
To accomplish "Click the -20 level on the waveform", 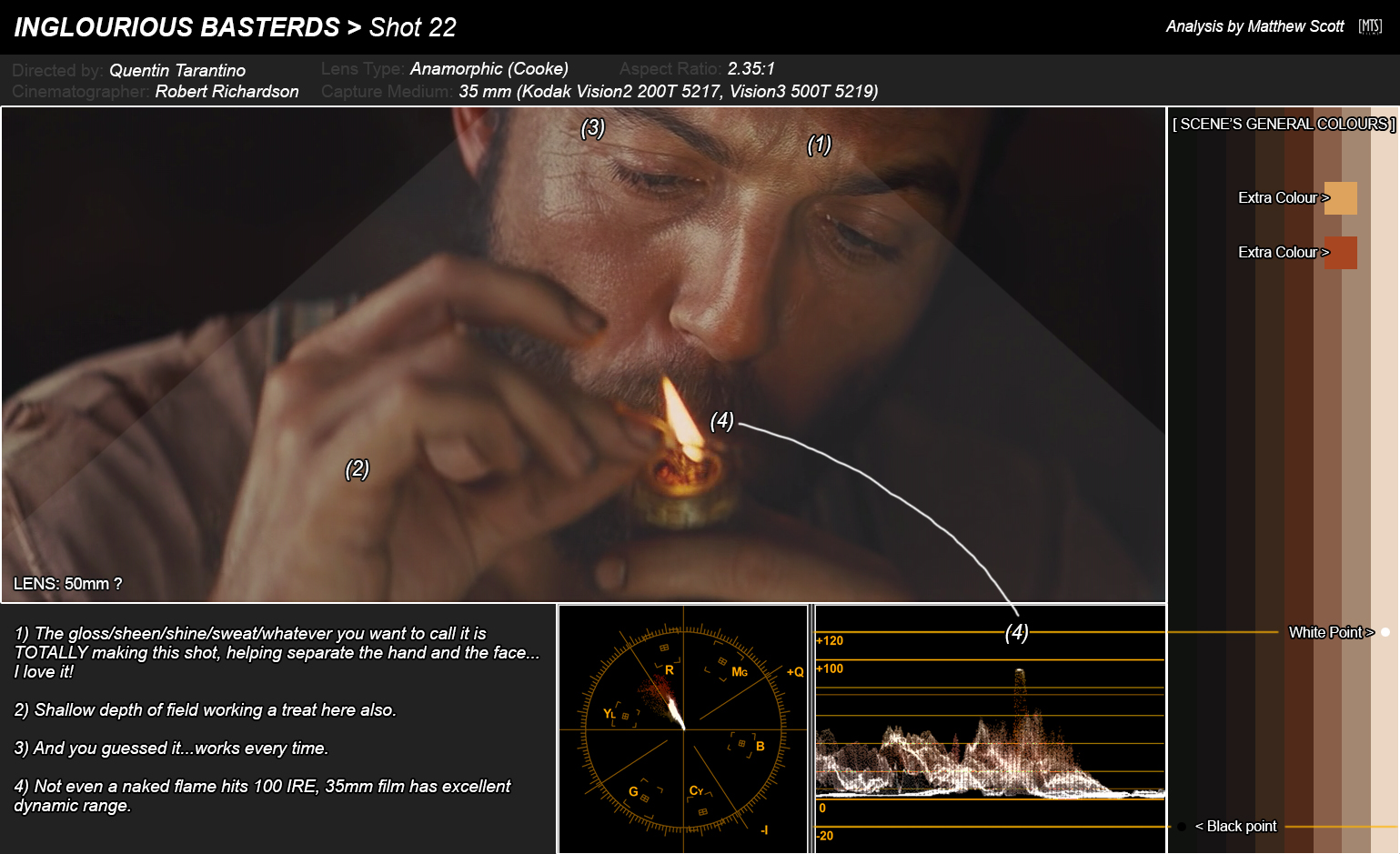I will [x=825, y=836].
